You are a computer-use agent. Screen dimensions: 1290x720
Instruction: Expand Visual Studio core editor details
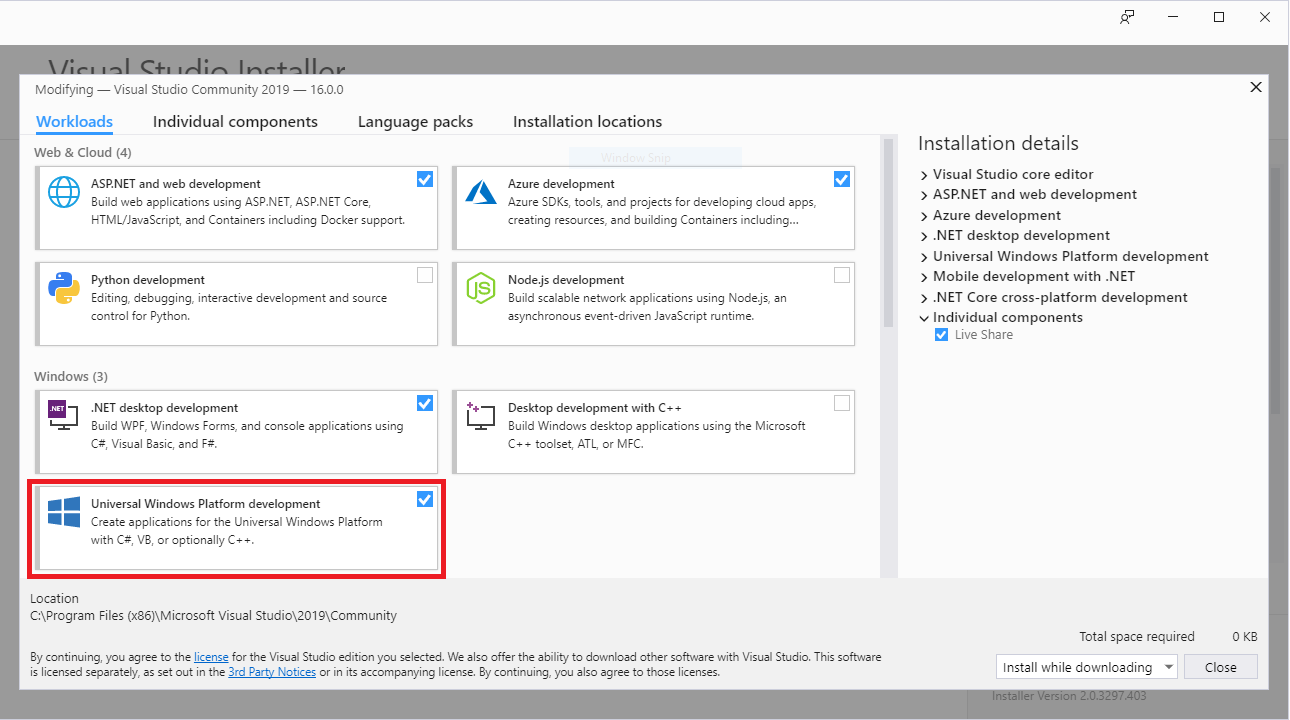[924, 175]
